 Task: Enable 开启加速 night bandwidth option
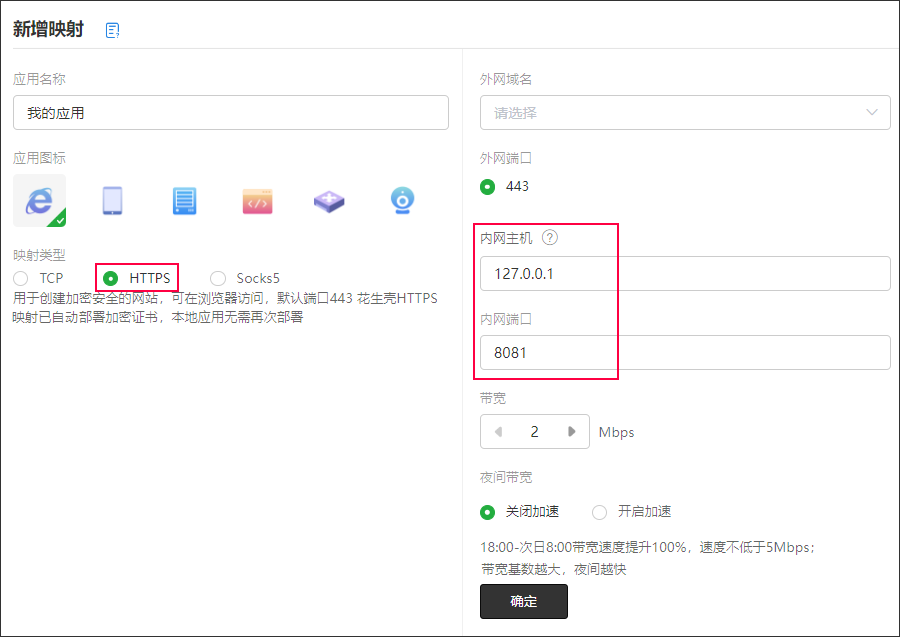pyautogui.click(x=600, y=512)
